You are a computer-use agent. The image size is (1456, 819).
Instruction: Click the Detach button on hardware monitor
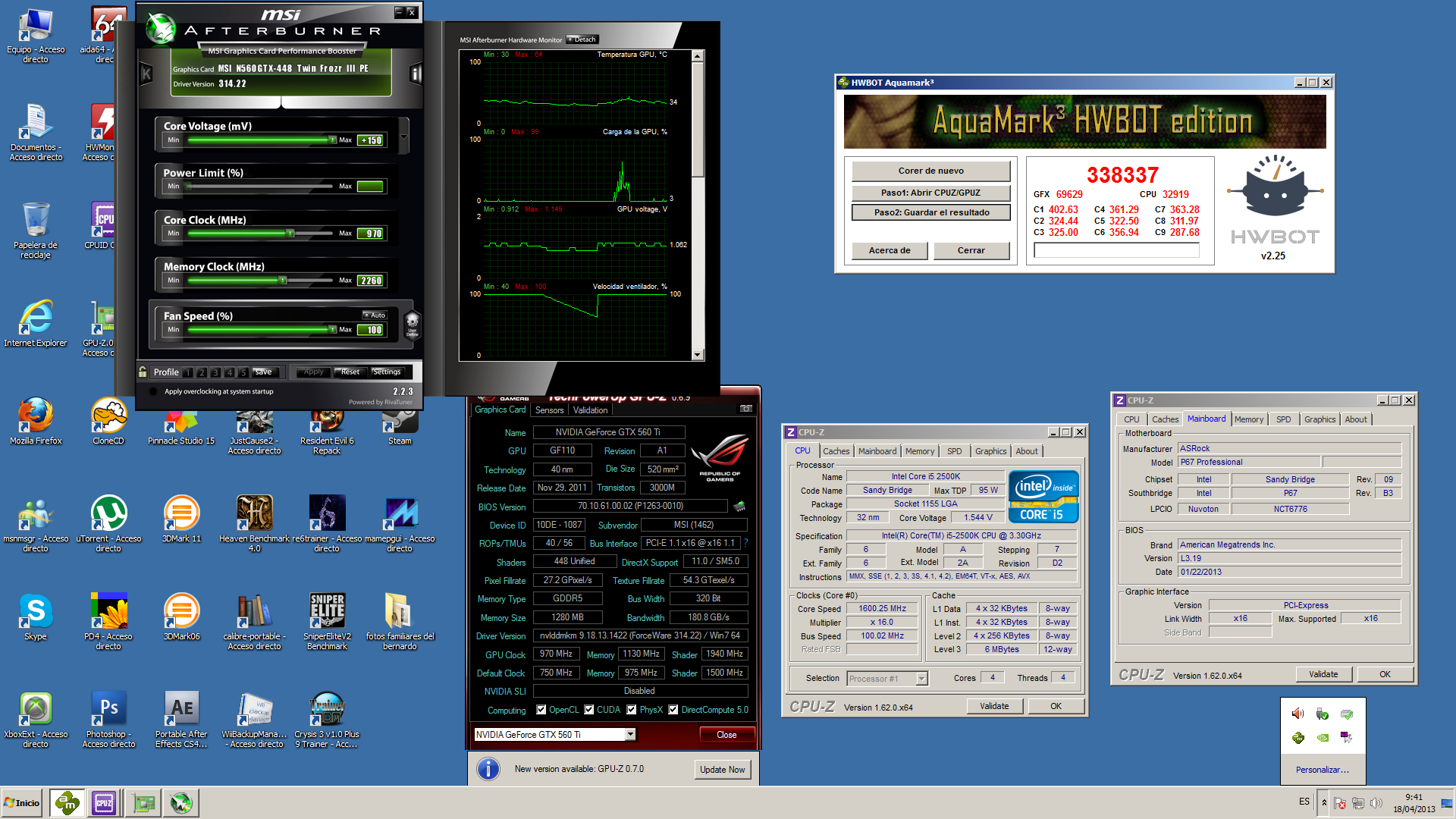pos(582,39)
